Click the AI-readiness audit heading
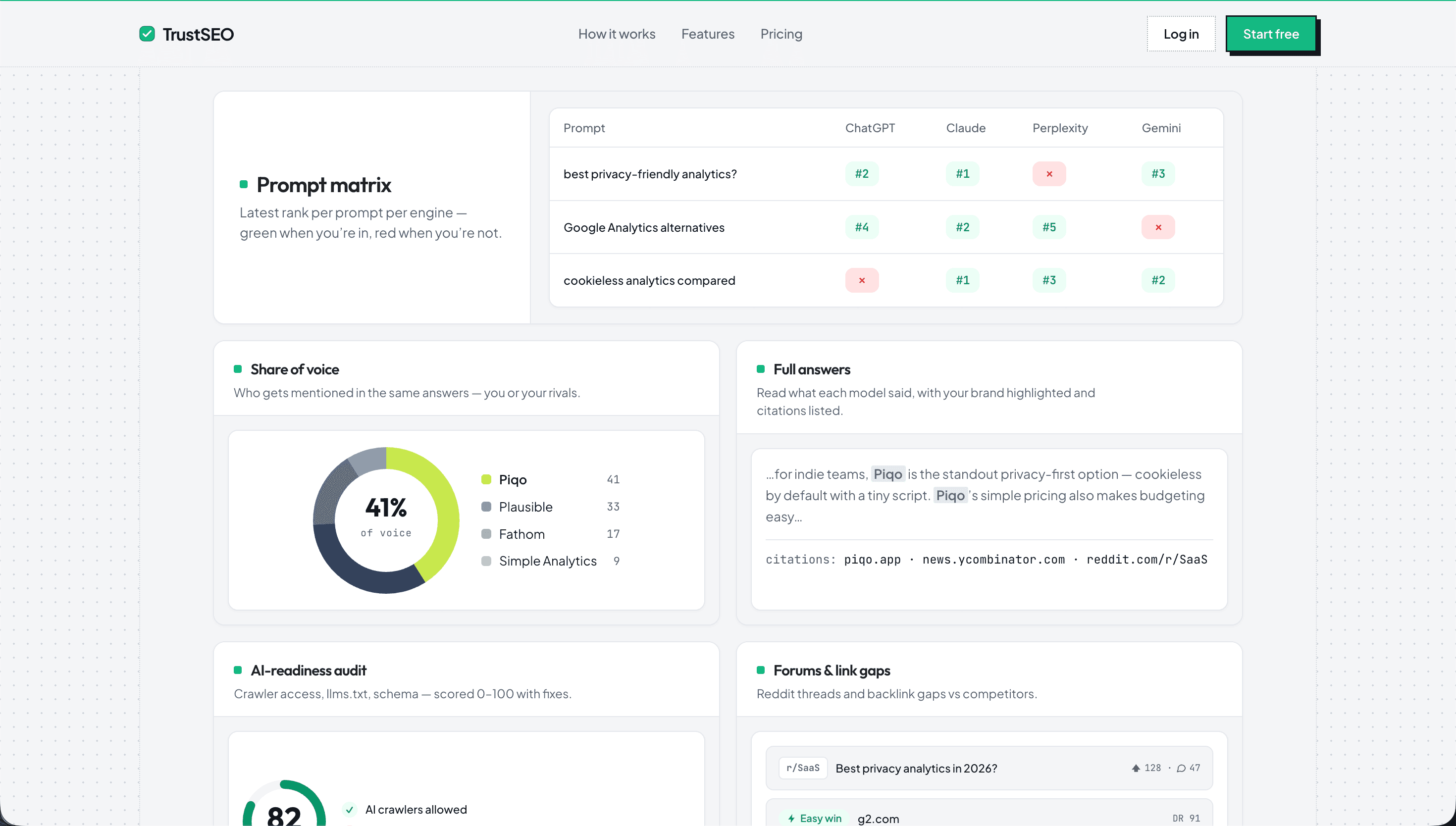 [308, 671]
